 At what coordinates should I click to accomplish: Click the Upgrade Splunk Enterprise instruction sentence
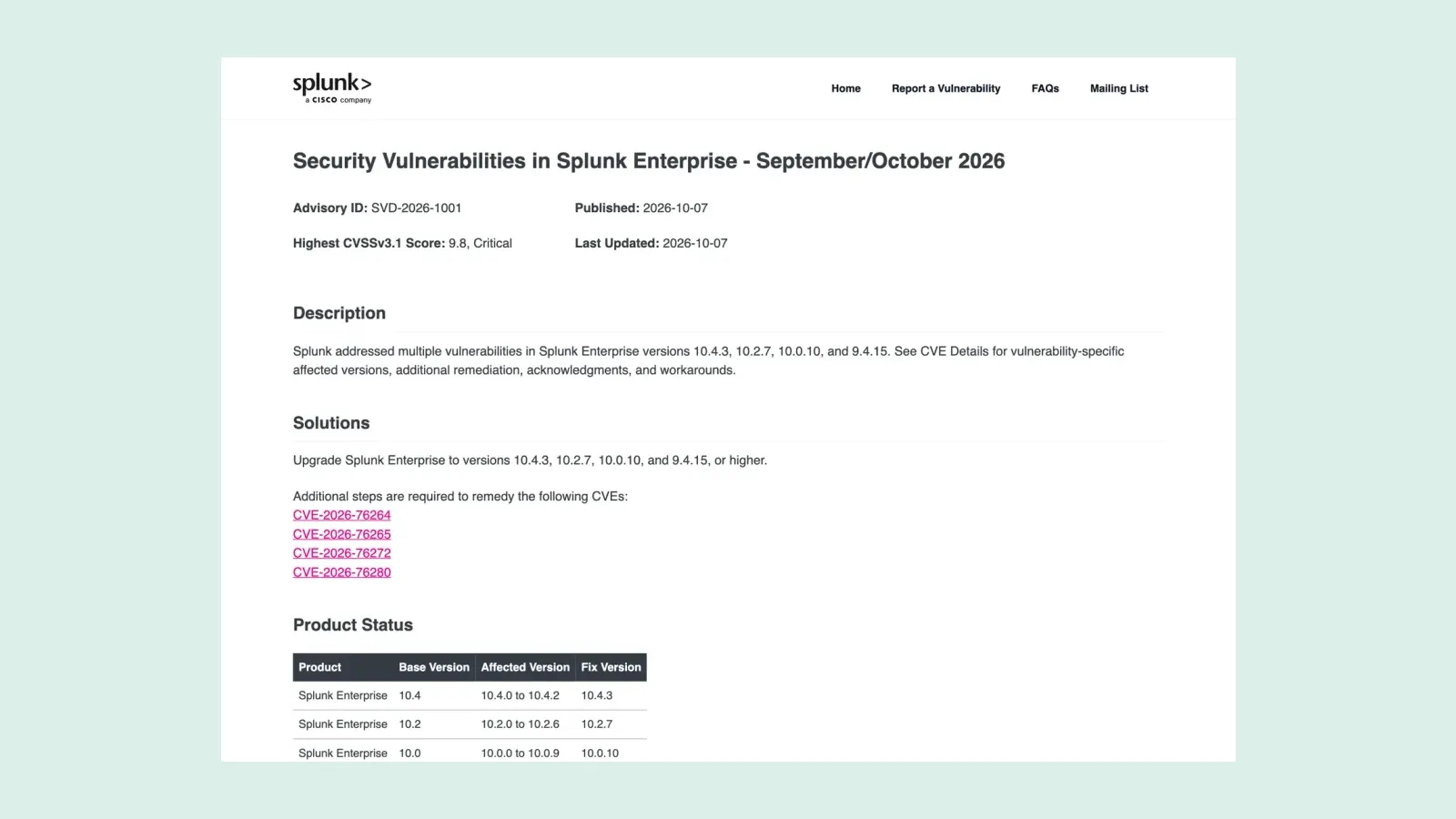[530, 460]
